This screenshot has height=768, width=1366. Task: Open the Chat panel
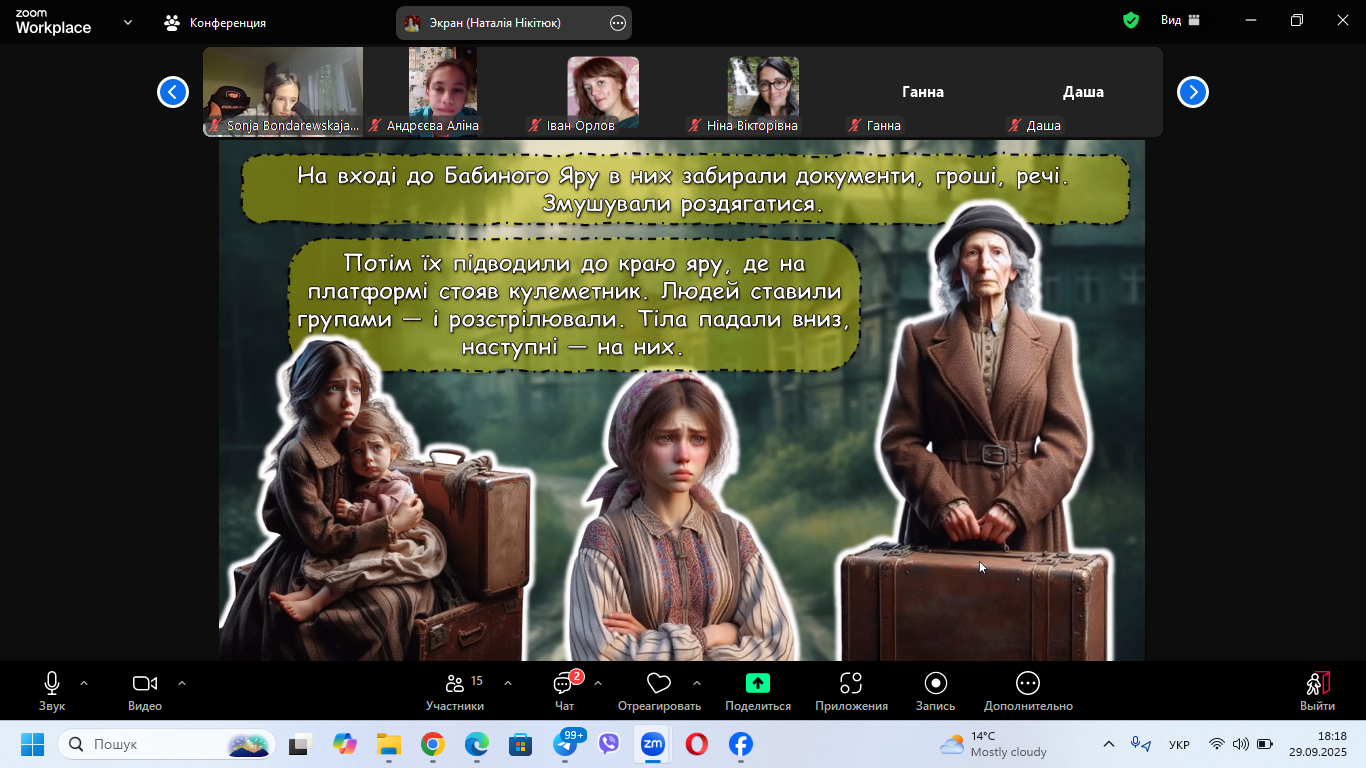click(x=564, y=684)
